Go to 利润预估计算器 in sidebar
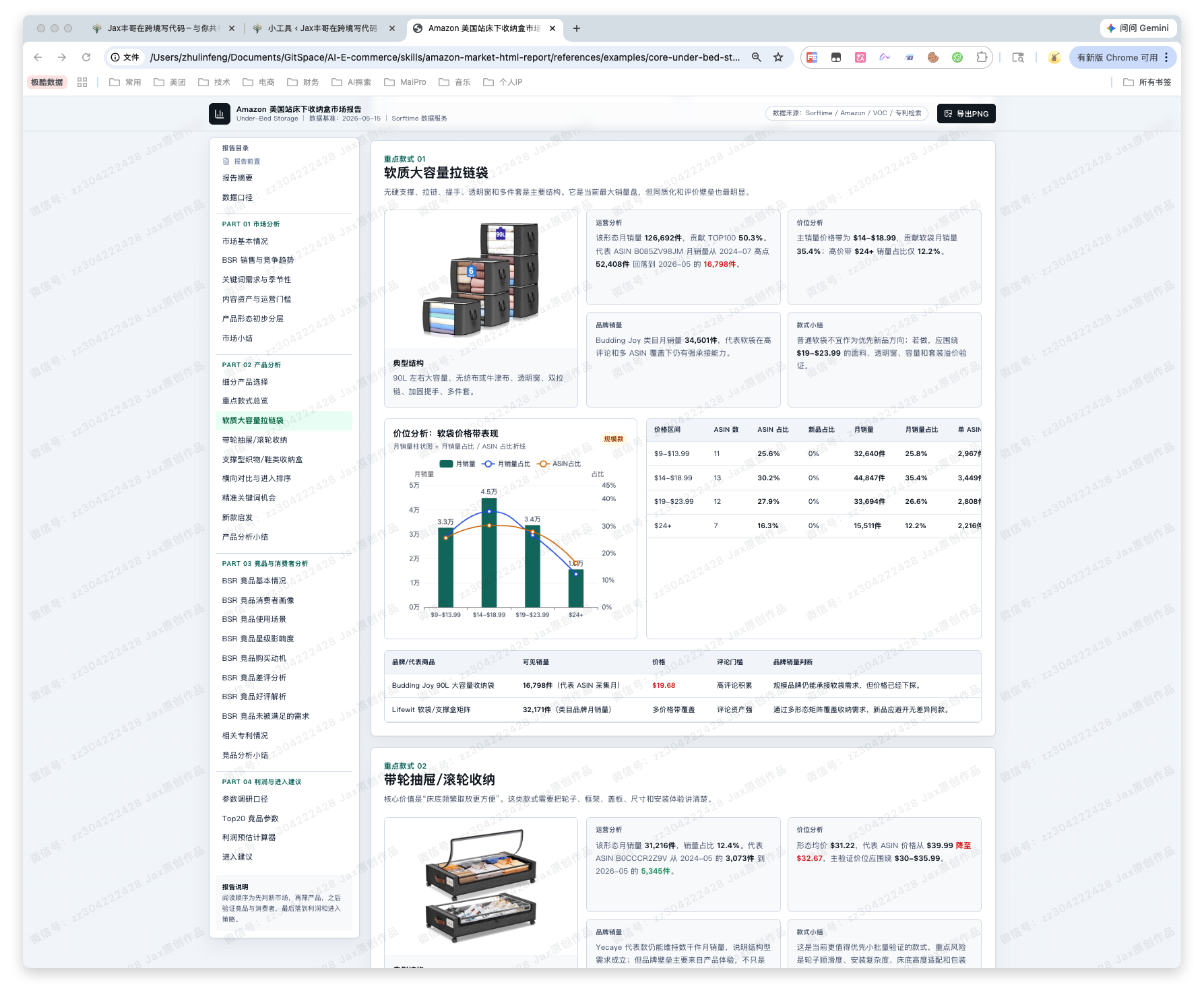1204x999 pixels. click(249, 838)
